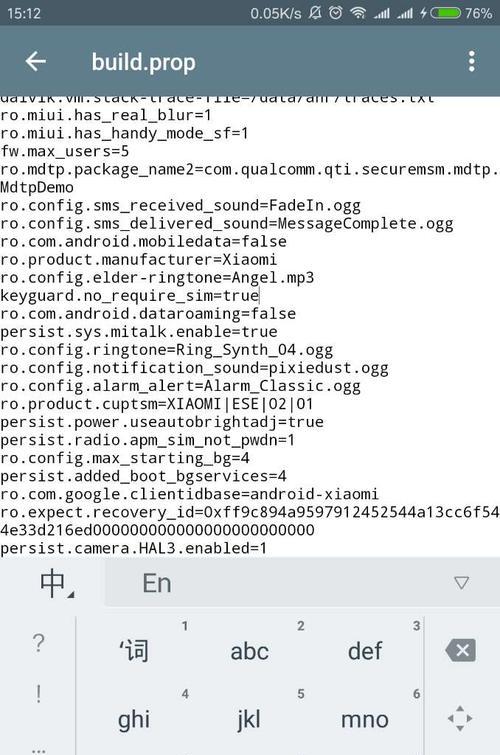Screen dimensions: 500x755
Task: Tap the muted bell status icon
Action: pos(315,13)
